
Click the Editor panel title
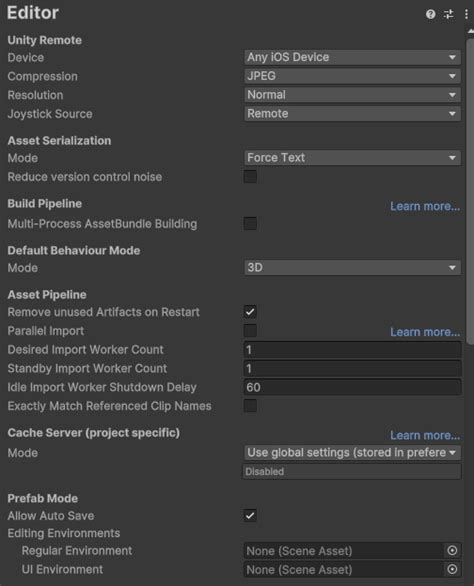33,13
